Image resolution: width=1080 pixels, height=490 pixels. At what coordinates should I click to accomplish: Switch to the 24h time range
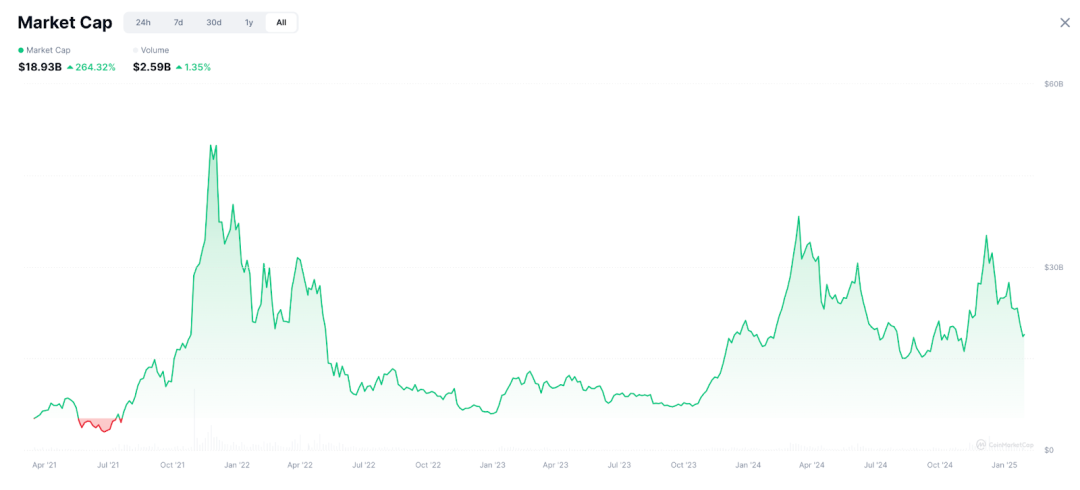pos(143,22)
